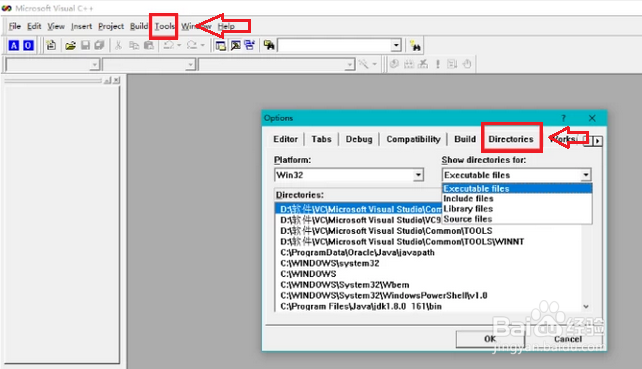Open the View menu
Viewport: 642px width, 369px height.
click(x=56, y=26)
